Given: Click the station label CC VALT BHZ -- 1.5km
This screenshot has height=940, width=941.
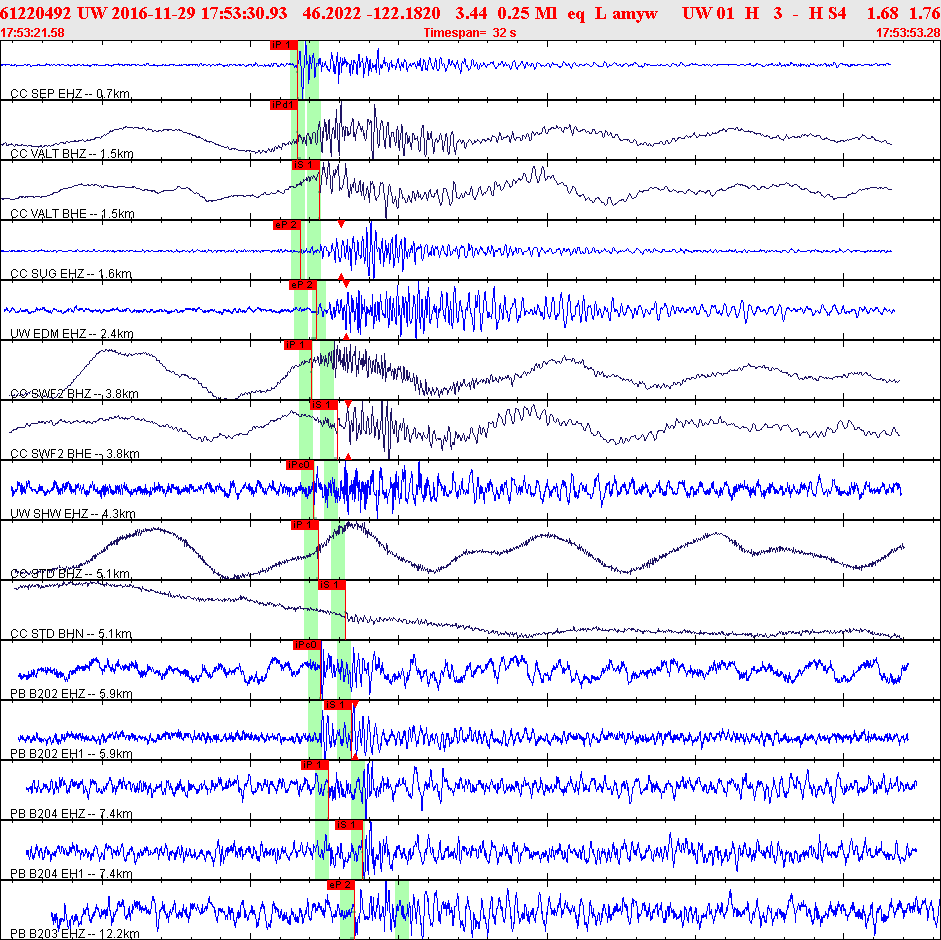Looking at the screenshot, I should [x=72, y=154].
